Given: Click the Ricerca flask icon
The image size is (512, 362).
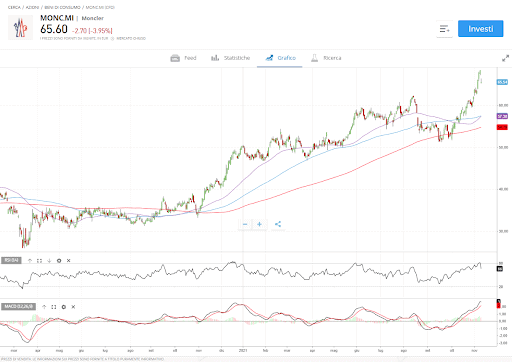Looking at the screenshot, I should coord(314,58).
